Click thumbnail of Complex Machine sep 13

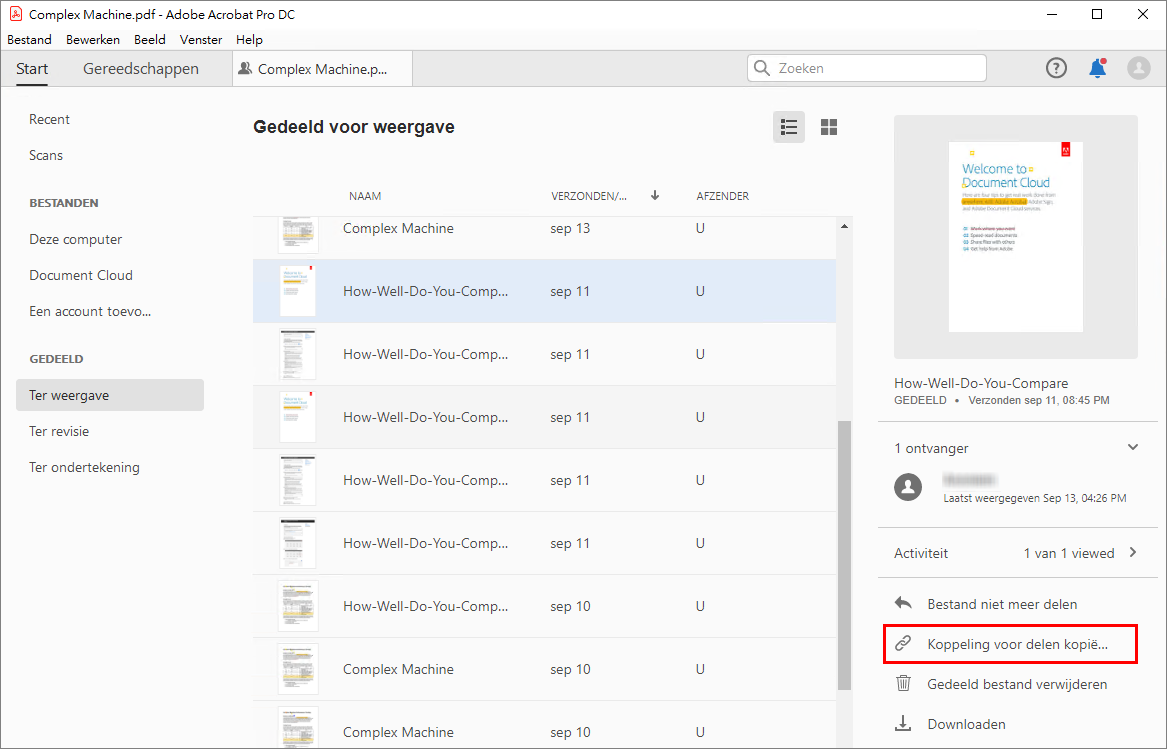point(298,235)
